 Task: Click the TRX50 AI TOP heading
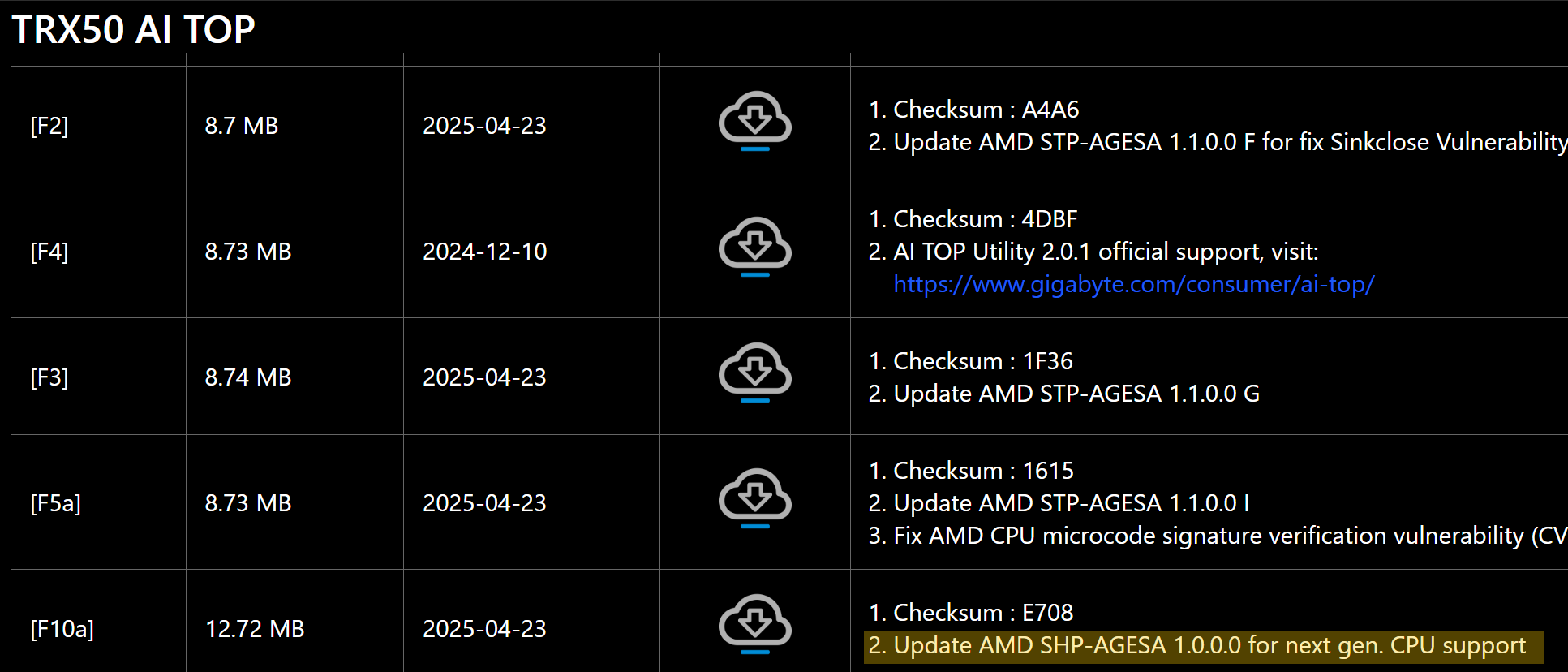134,30
